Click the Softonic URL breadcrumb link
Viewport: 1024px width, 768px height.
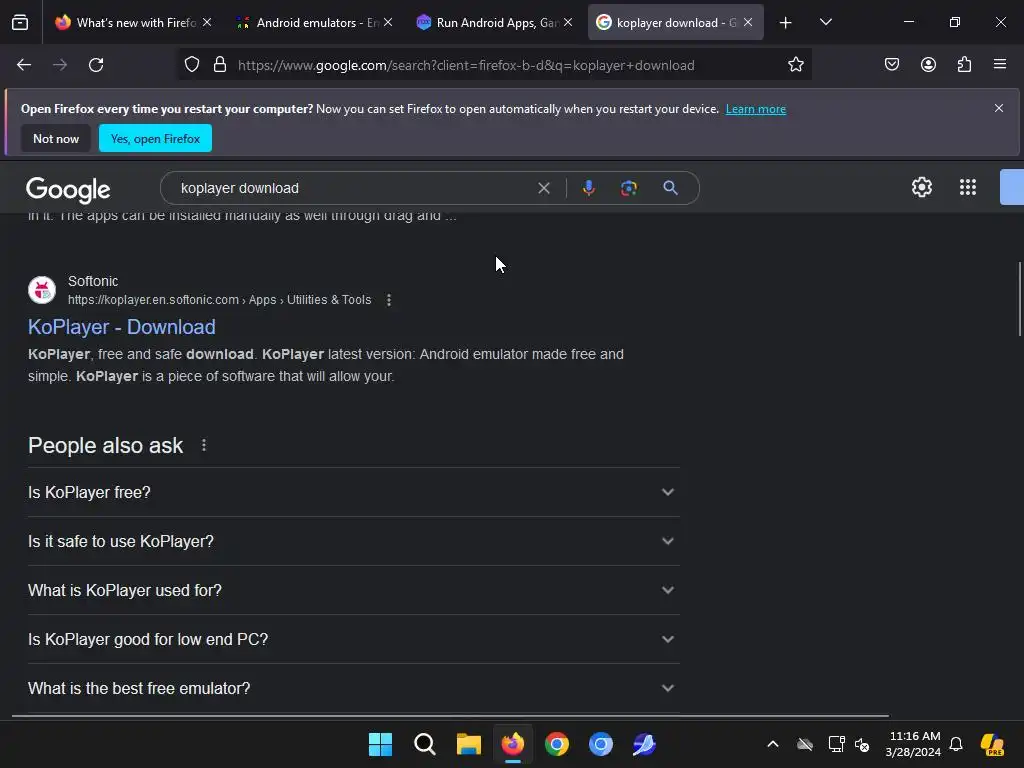tap(219, 300)
